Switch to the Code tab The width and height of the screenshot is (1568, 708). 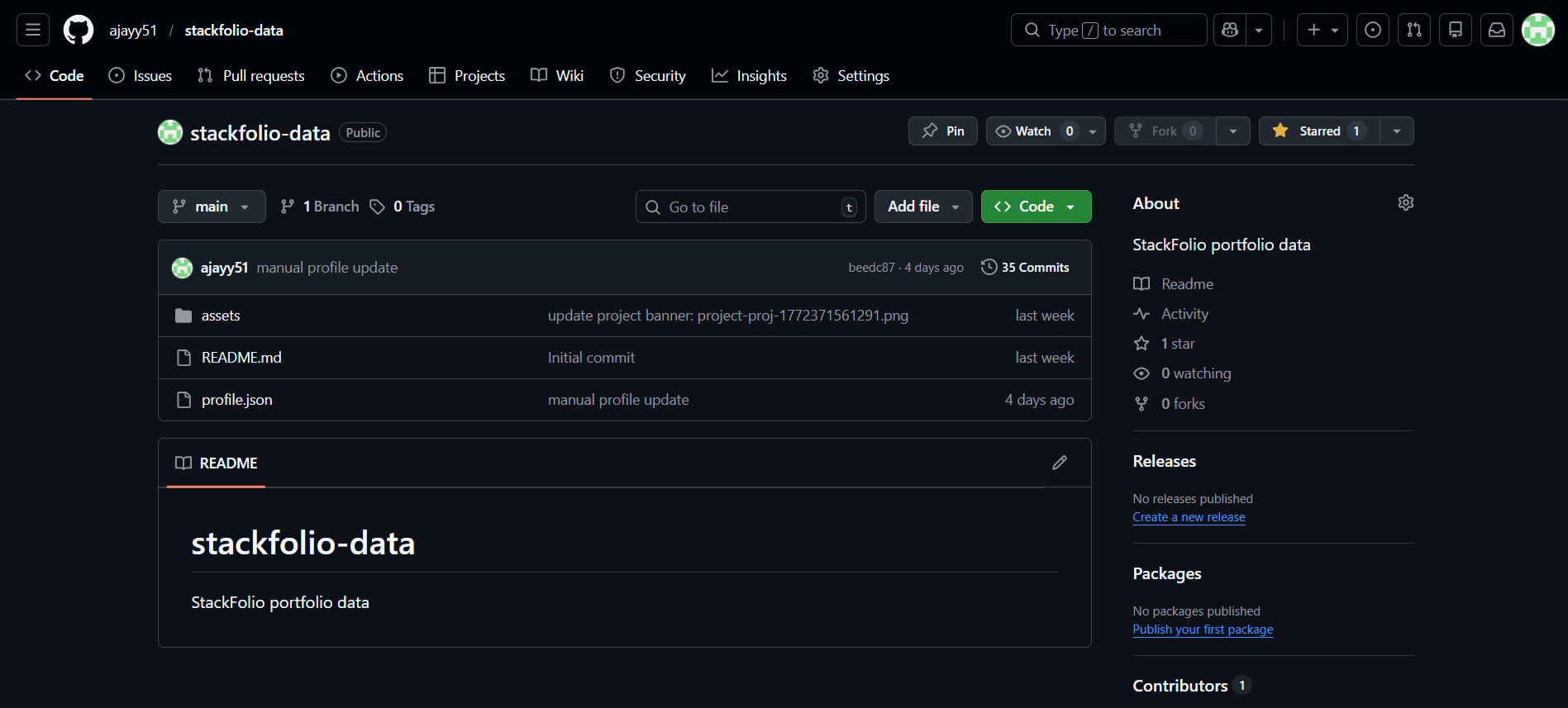[x=55, y=75]
